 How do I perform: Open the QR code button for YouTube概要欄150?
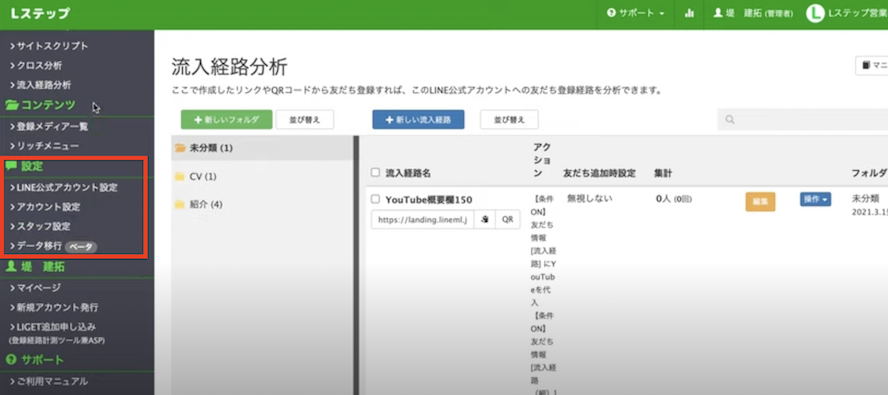(507, 219)
